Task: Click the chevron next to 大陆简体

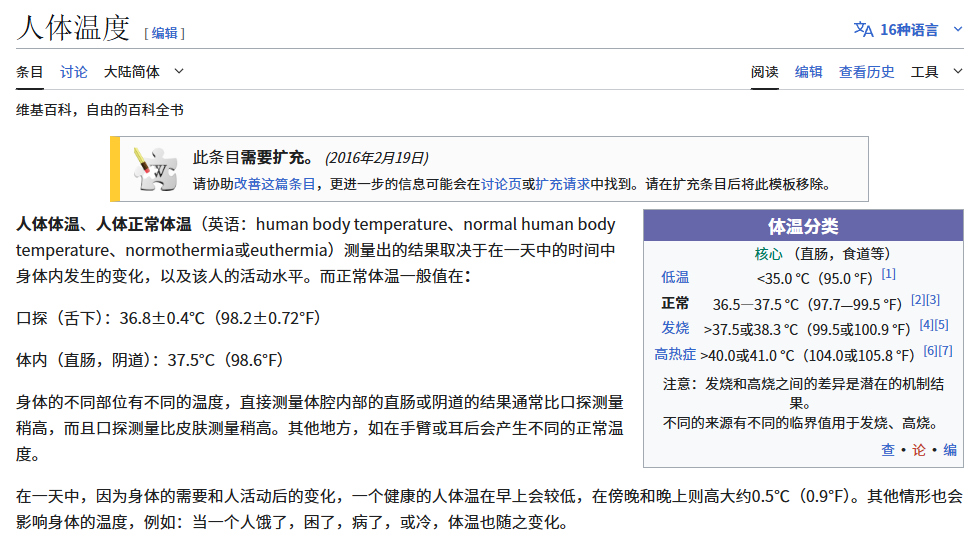Action: 179,71
